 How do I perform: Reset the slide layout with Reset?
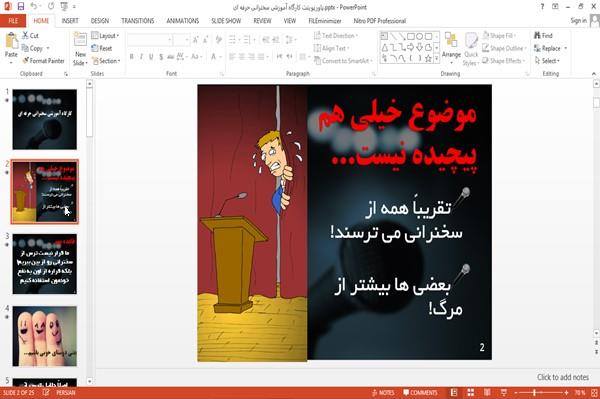[102, 48]
